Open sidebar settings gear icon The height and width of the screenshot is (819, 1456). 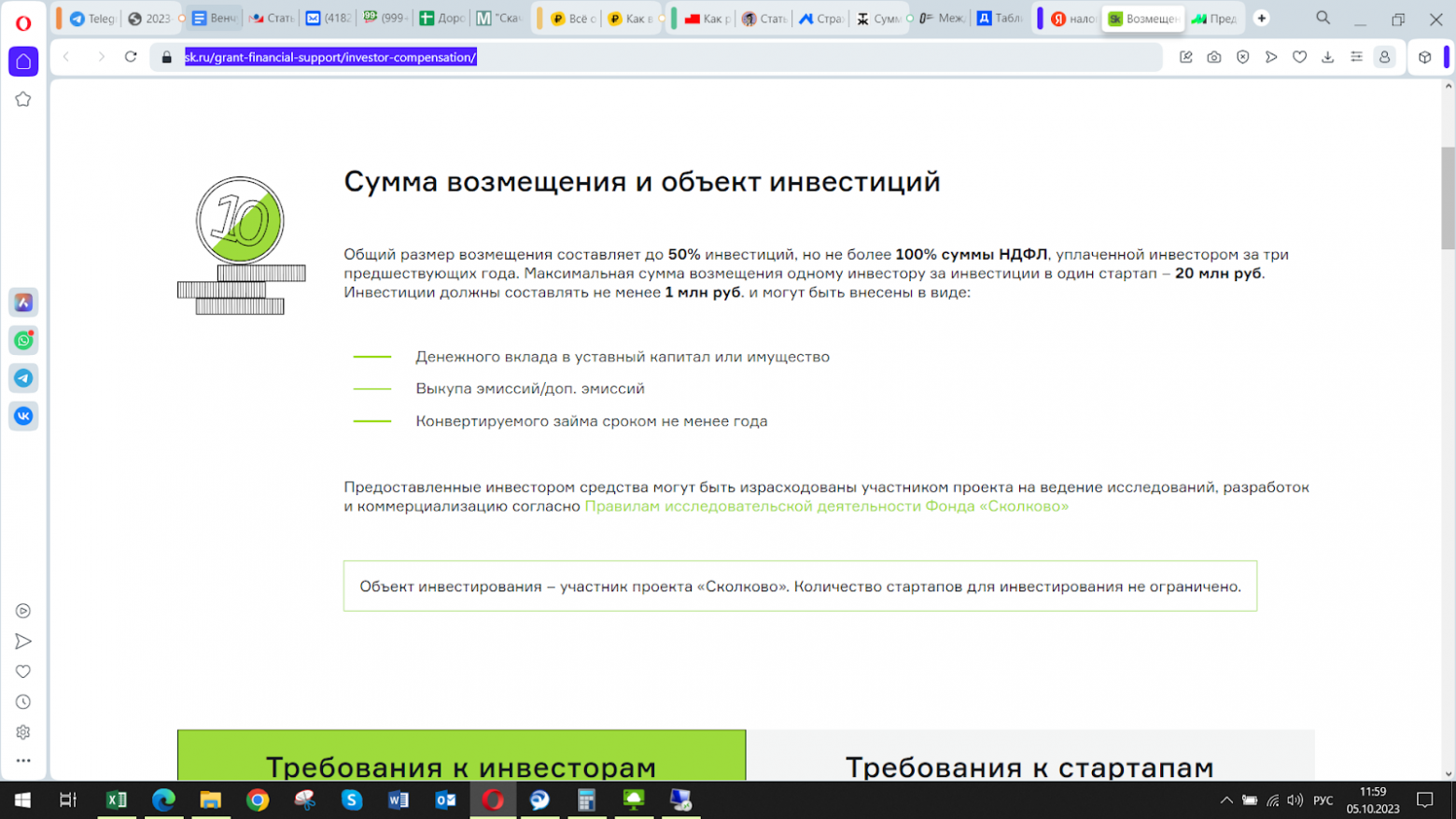point(23,732)
